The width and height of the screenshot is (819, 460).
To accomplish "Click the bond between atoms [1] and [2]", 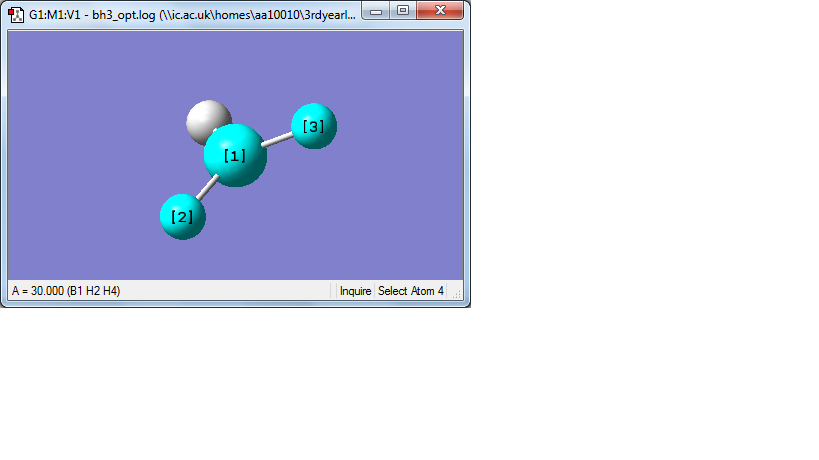I will 207,187.
